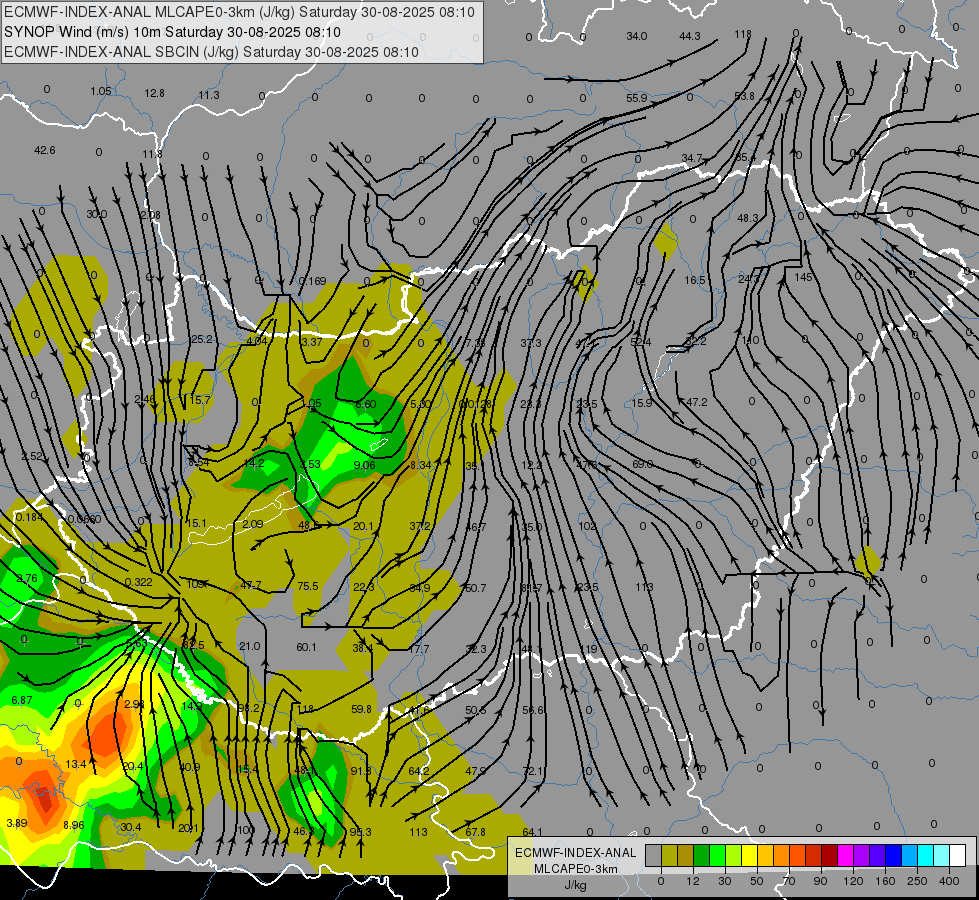
Task: Select the pure yellow legend swatch
Action: [x=749, y=856]
